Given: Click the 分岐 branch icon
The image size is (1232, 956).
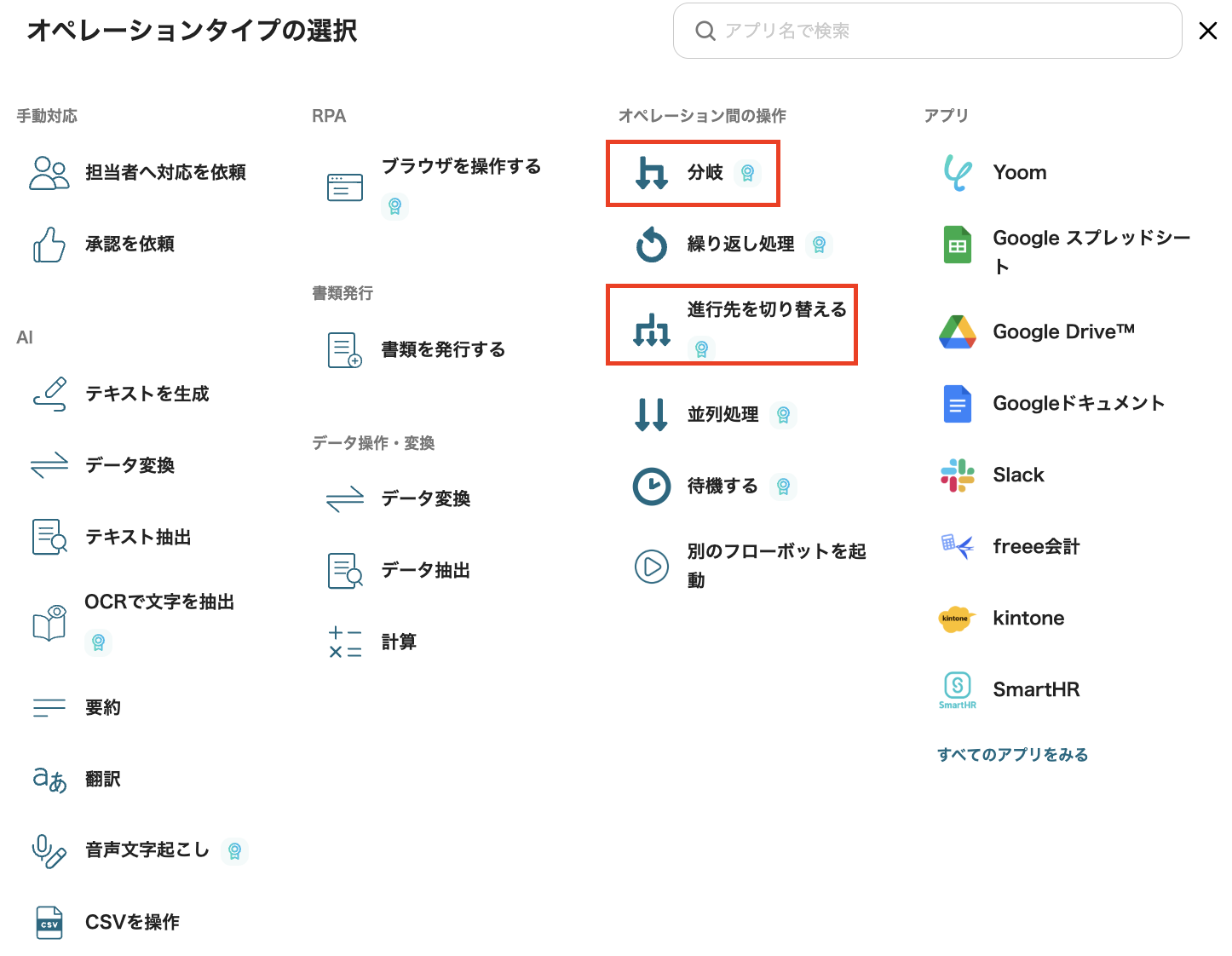Looking at the screenshot, I should (652, 173).
